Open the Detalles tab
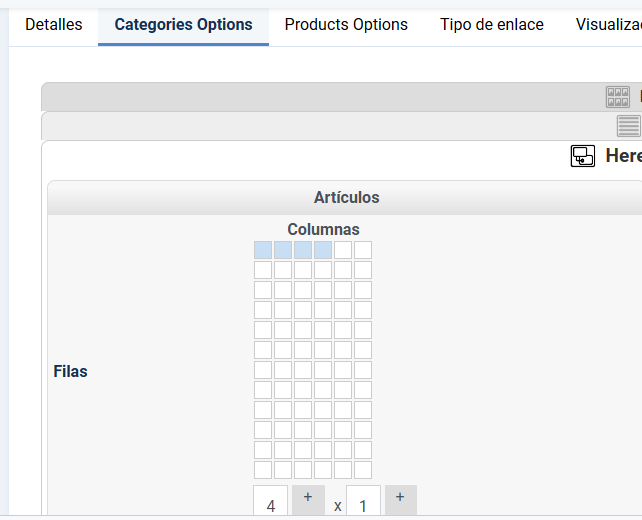This screenshot has width=642, height=520. point(54,25)
